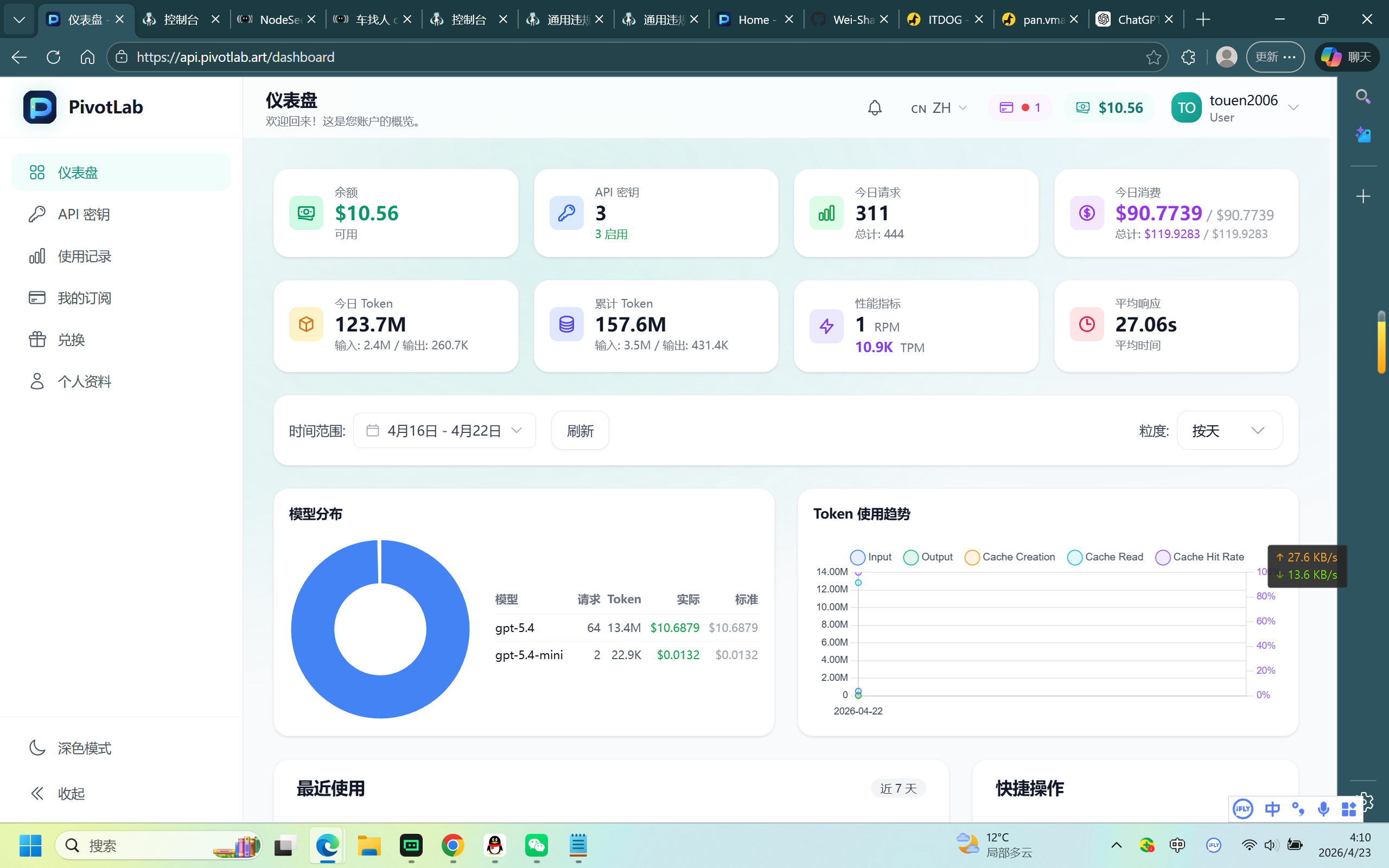Screen dimensions: 1389x868
Task: Open a new browser tab
Action: pos(1203,20)
